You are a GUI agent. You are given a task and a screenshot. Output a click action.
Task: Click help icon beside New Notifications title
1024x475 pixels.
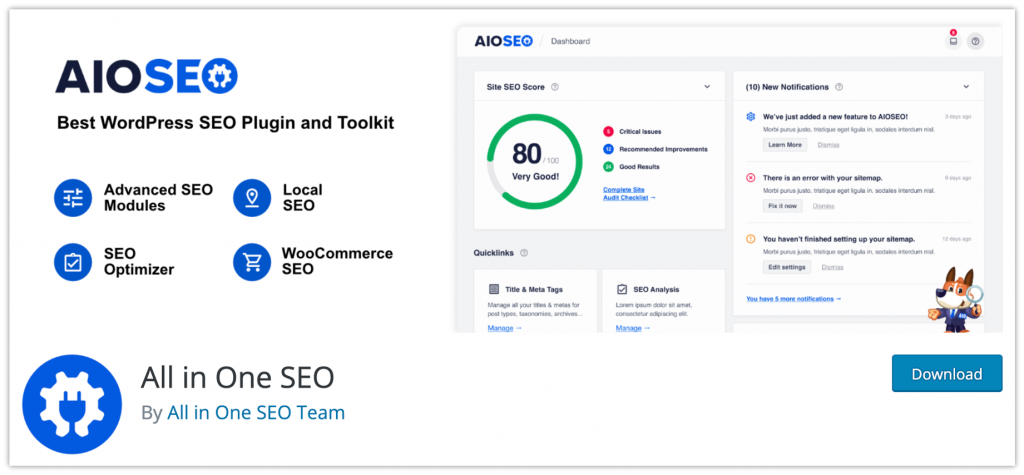[x=839, y=87]
